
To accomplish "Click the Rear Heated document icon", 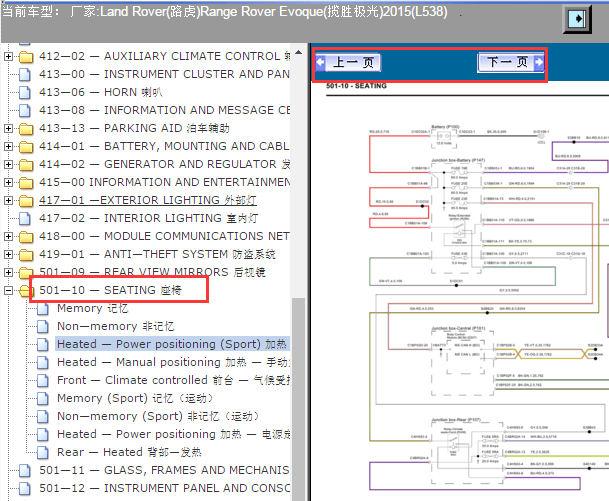I will point(43,452).
